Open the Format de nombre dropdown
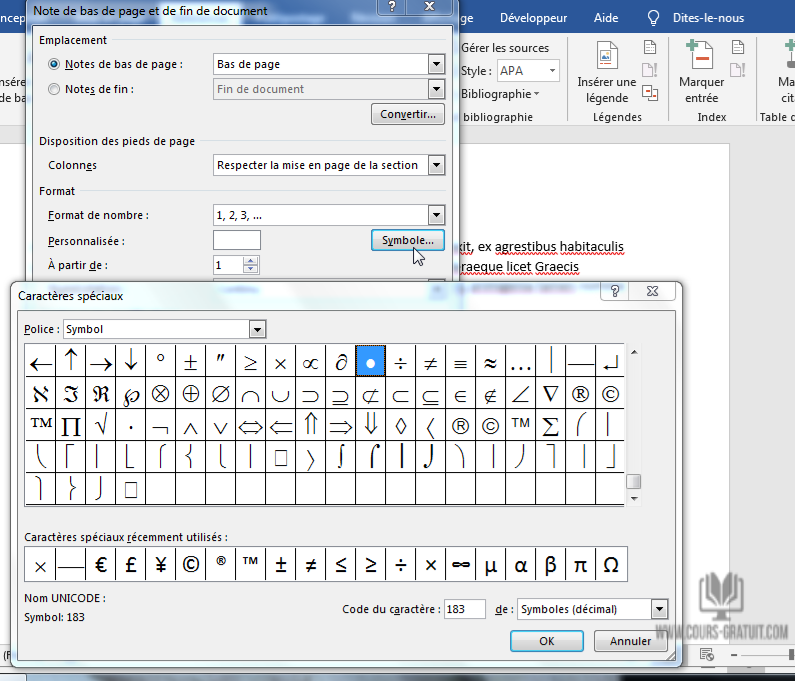Screen dimensions: 795x681 [435, 215]
